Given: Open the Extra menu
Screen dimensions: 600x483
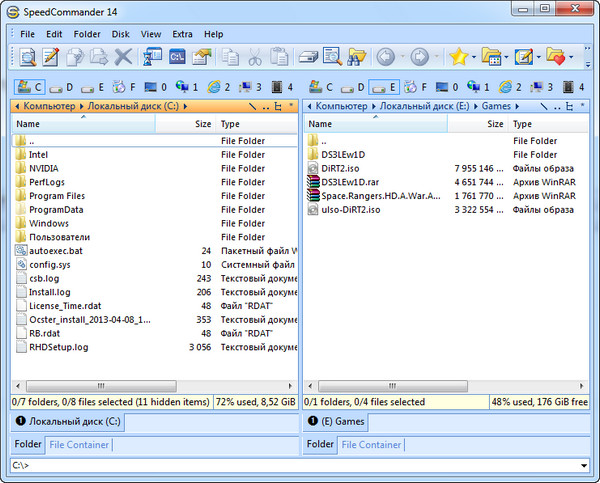Looking at the screenshot, I should click(x=182, y=34).
